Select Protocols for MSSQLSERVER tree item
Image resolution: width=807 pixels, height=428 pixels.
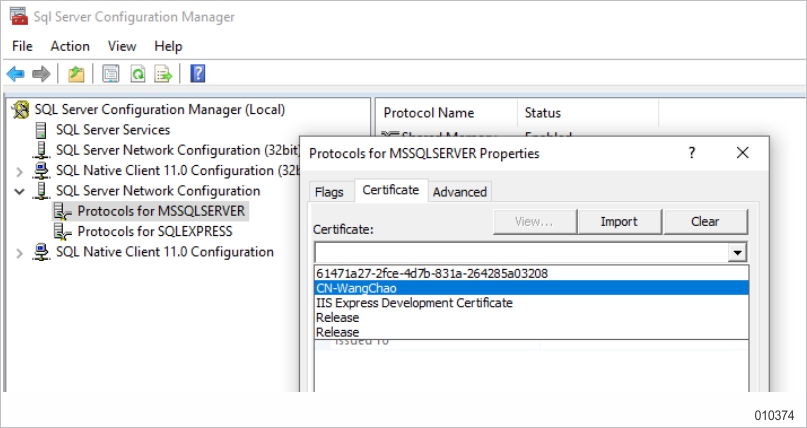point(161,211)
